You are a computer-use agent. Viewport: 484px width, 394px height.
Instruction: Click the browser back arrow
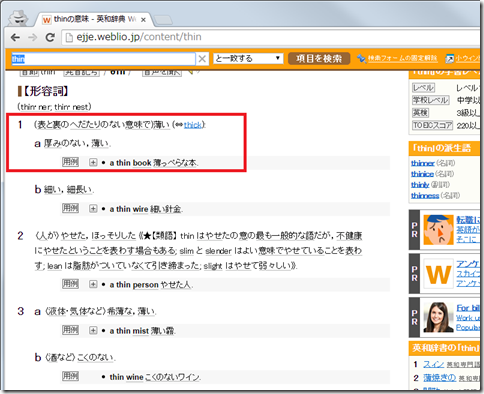tap(15, 37)
